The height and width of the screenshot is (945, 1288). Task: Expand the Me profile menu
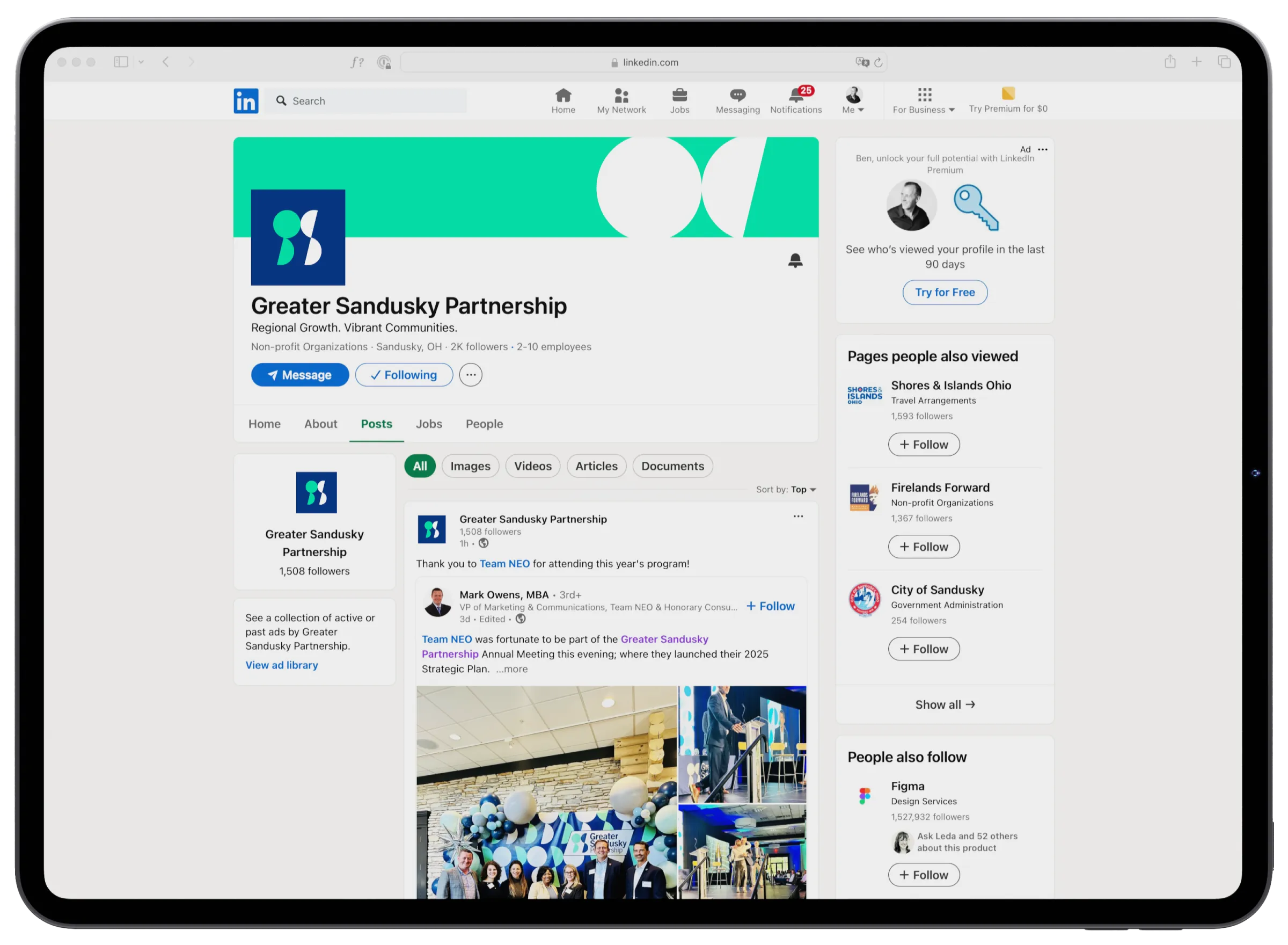(x=852, y=100)
